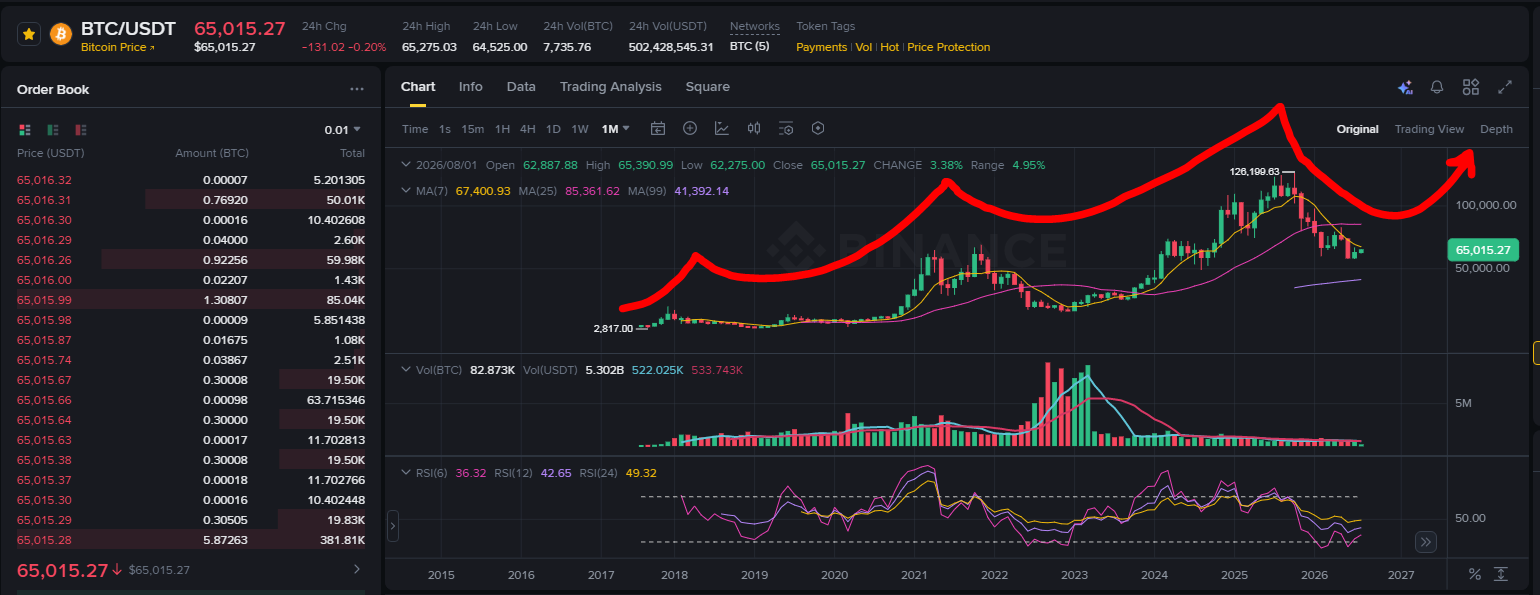The width and height of the screenshot is (1540, 595).
Task: Switch to the Depth chart view
Action: pyautogui.click(x=1496, y=129)
